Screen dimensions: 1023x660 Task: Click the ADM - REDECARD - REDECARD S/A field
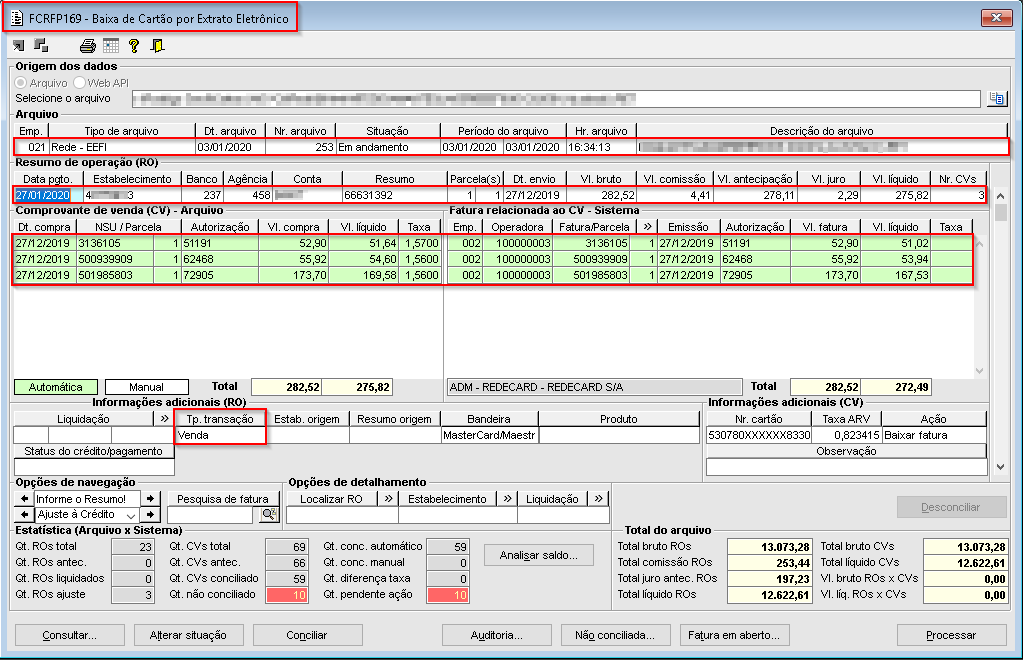pos(594,387)
